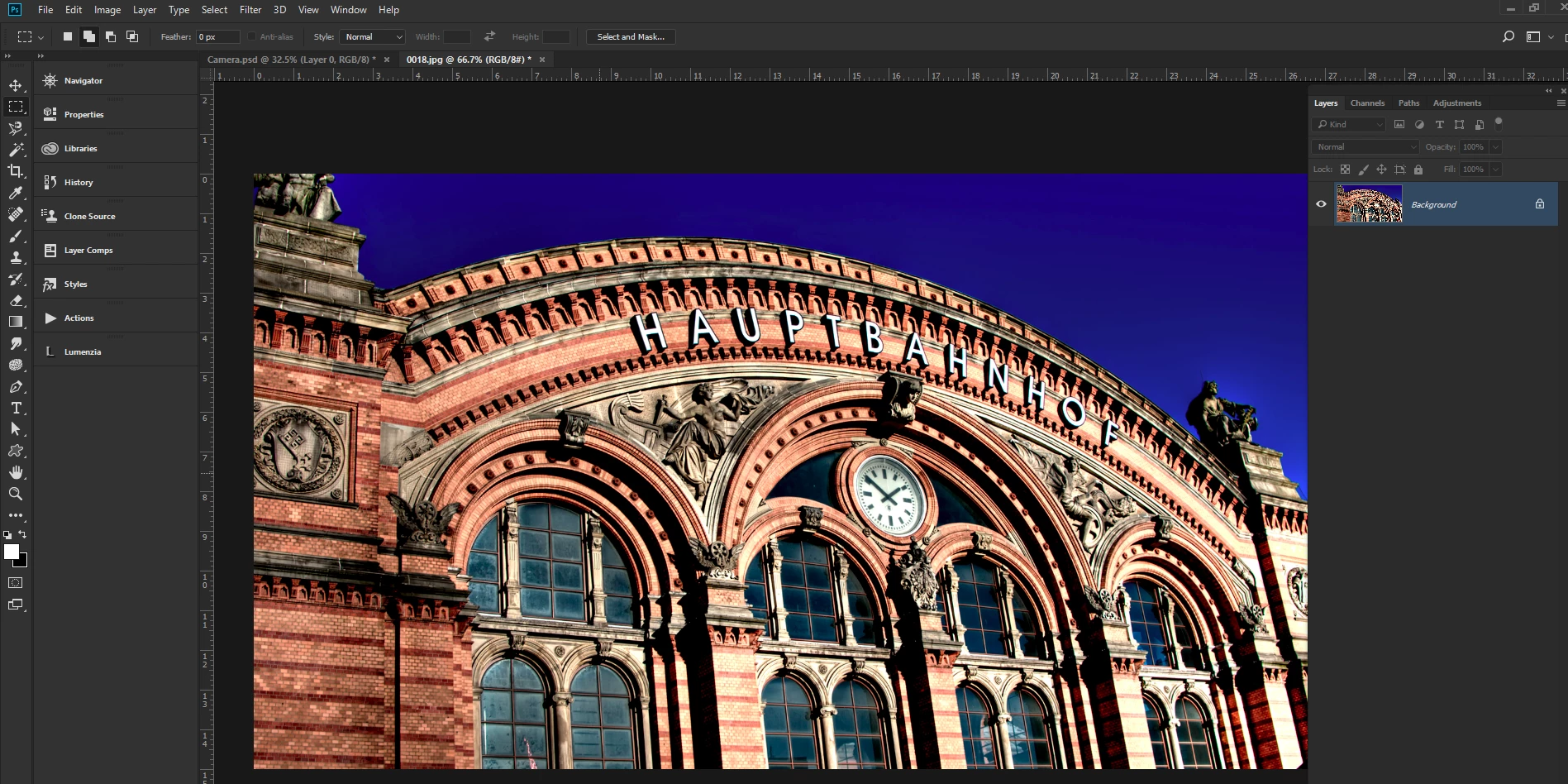Toggle Quick Mask mode

[16, 583]
